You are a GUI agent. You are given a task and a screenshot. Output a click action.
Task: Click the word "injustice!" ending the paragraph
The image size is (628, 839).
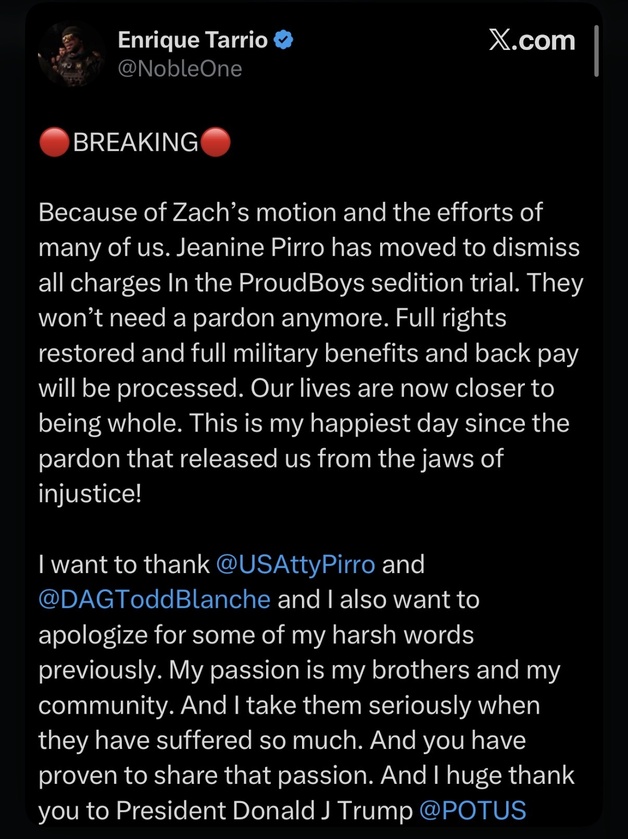click(x=90, y=493)
